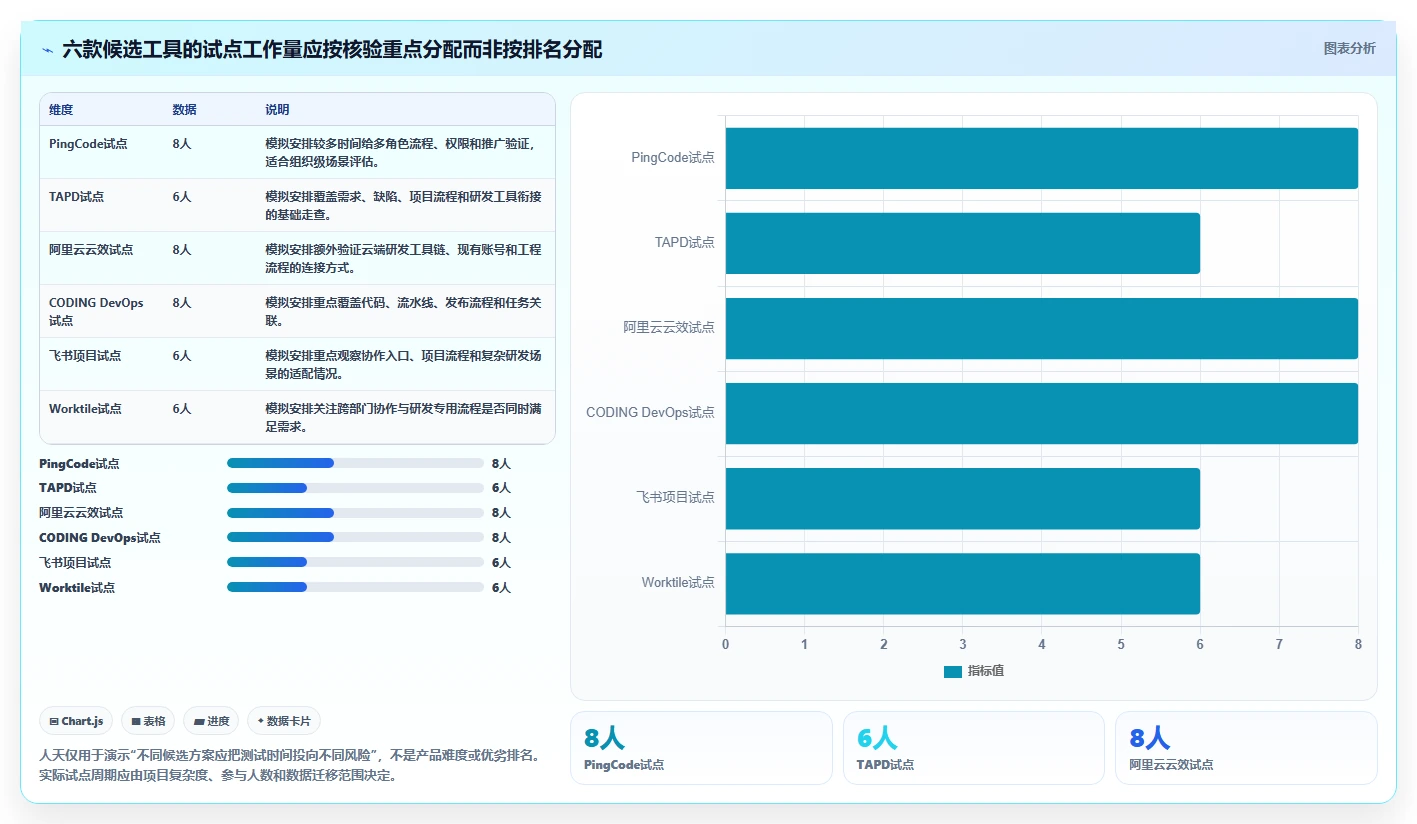The image size is (1417, 824).
Task: Click the CODING DevOps试点 bar in the chart
Action: (1041, 413)
